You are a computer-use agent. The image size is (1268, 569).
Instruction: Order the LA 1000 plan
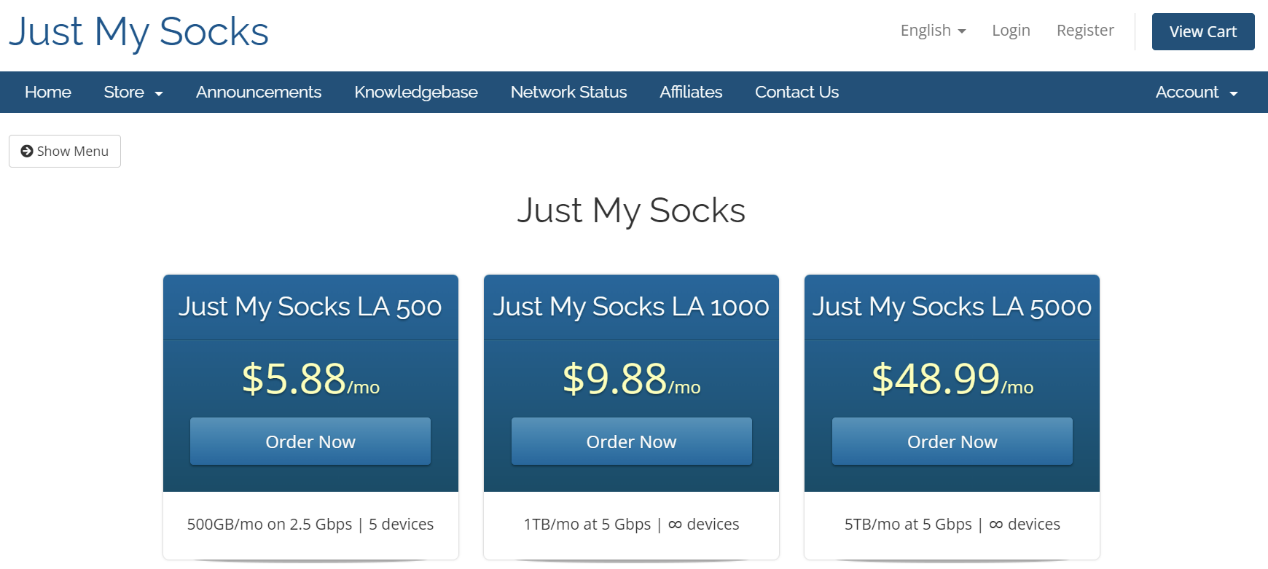tap(631, 441)
